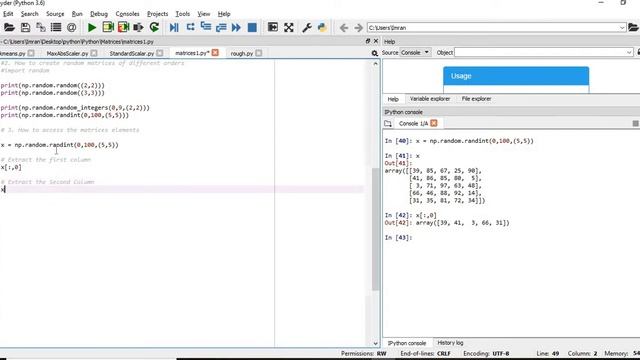Viewport: 640px width, 360px height.
Task: Click the editor vertical scrollbar
Action: point(376,229)
